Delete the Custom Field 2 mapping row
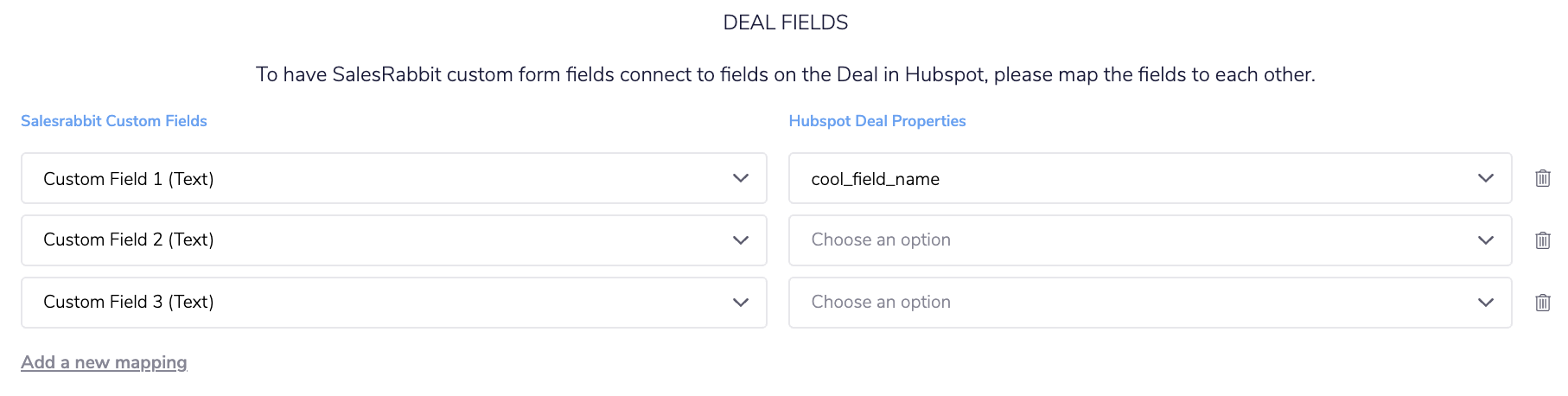Image resolution: width=1568 pixels, height=396 pixels. click(1542, 240)
